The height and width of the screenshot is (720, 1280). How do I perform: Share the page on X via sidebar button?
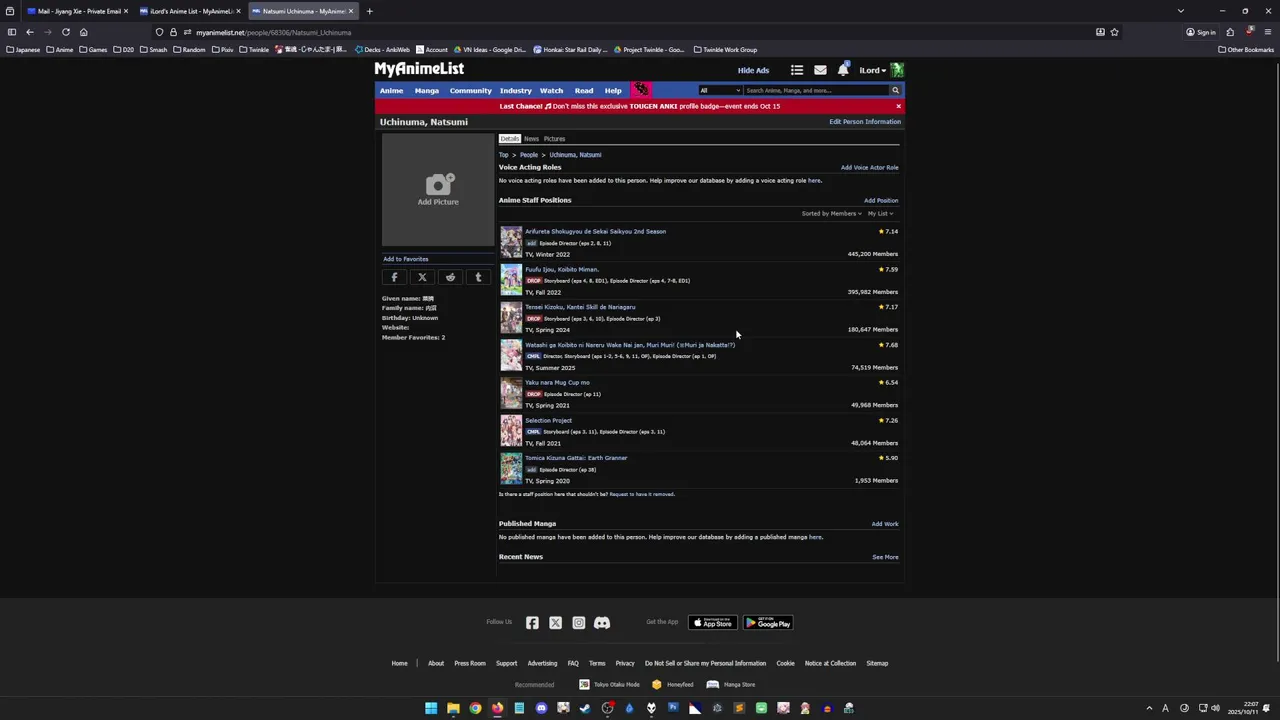pos(422,277)
